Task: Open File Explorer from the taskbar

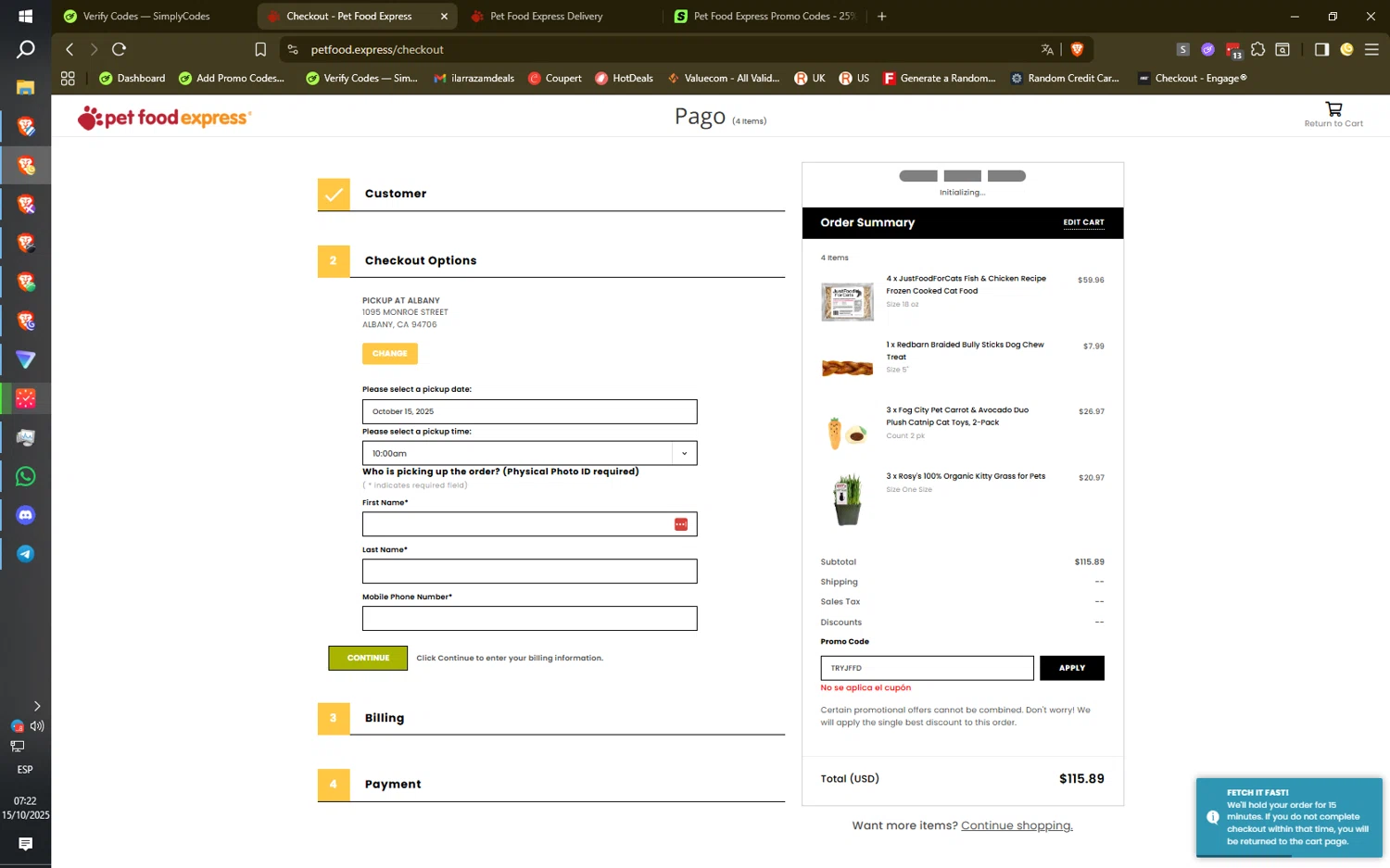Action: coord(25,87)
